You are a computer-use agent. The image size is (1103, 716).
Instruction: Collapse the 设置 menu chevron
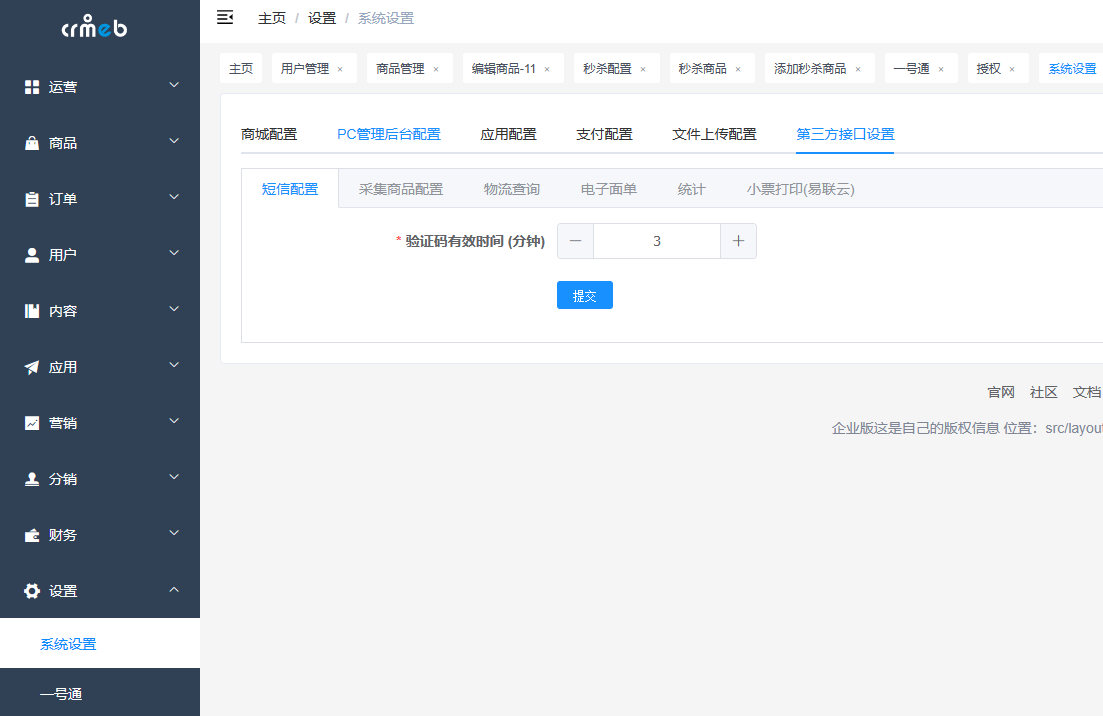pos(174,589)
